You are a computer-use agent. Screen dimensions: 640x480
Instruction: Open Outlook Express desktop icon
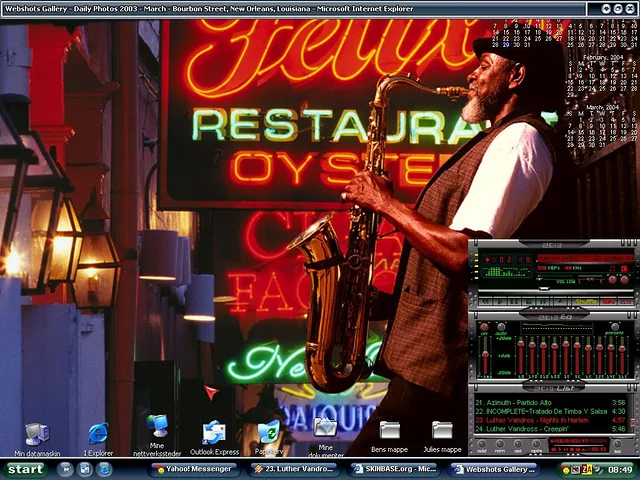pos(214,438)
